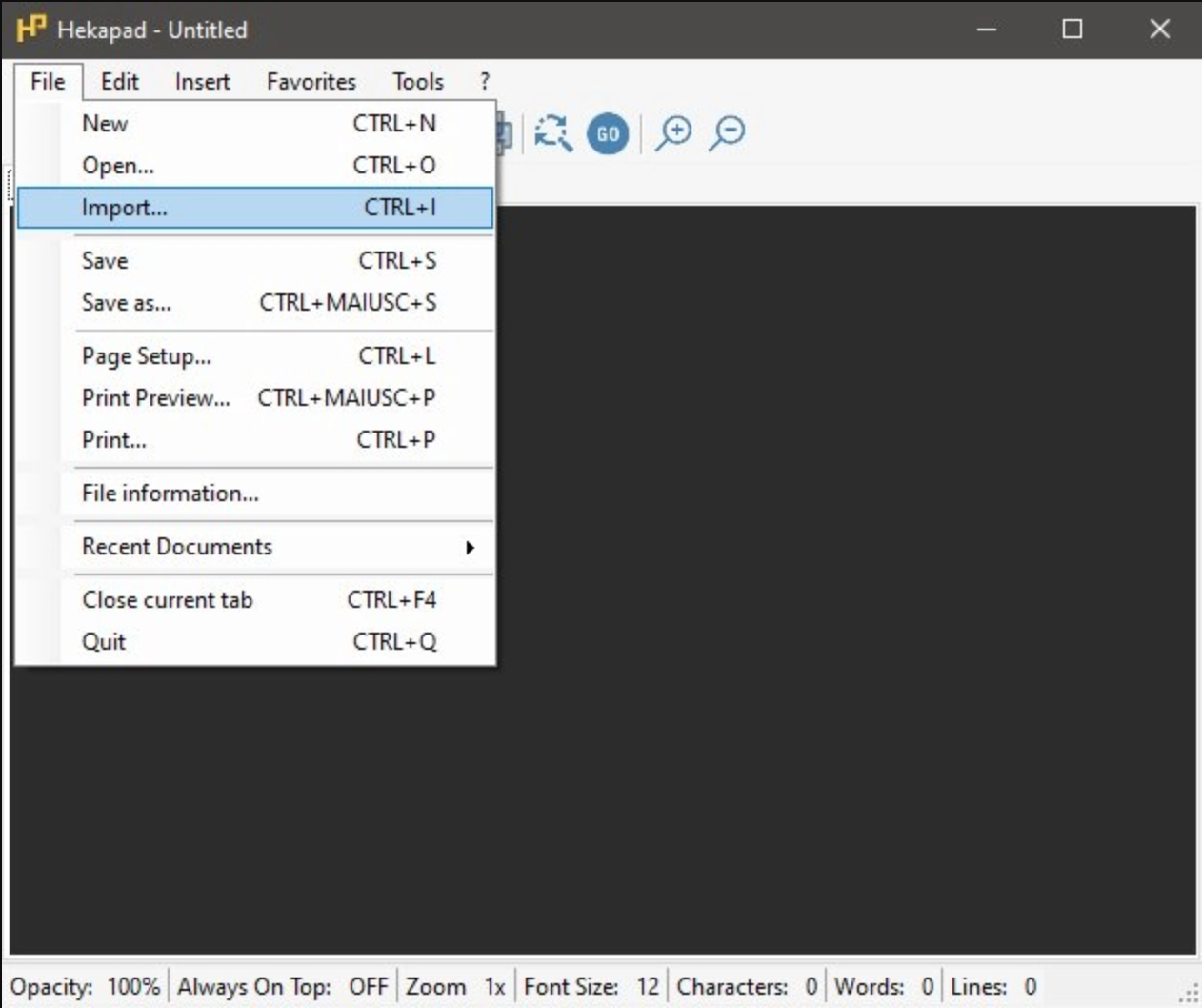Maximize the Hekapad window
The width and height of the screenshot is (1202, 1008).
(x=1072, y=29)
